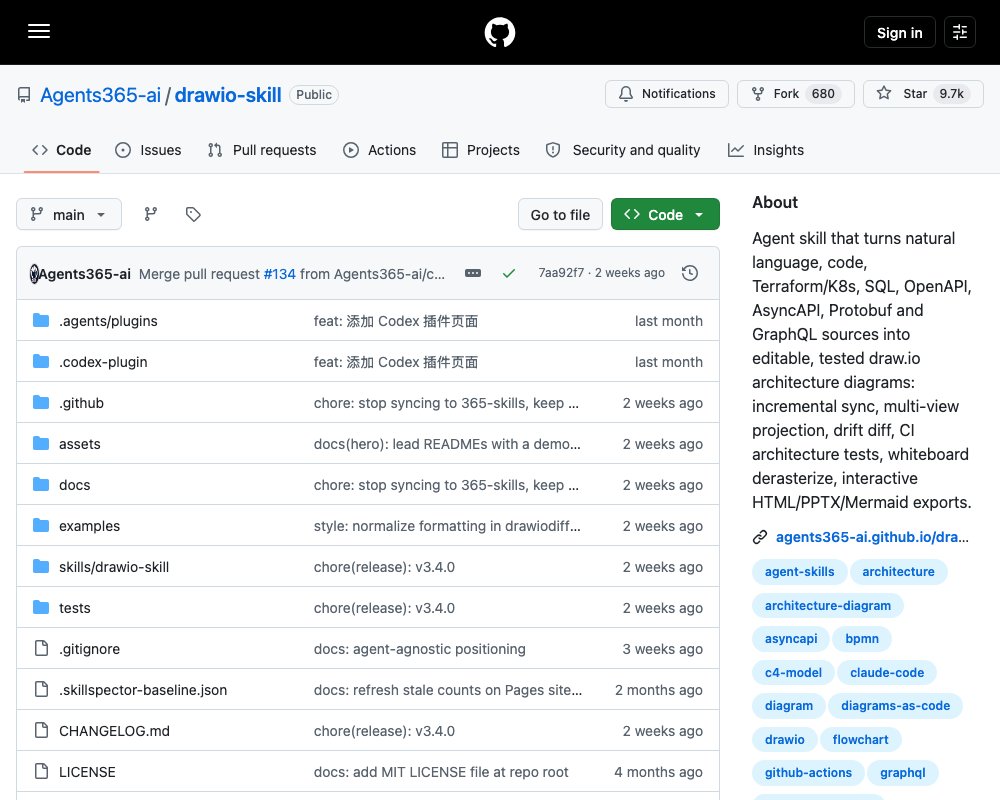
Task: Select the drawio topic tag
Action: pyautogui.click(x=784, y=739)
